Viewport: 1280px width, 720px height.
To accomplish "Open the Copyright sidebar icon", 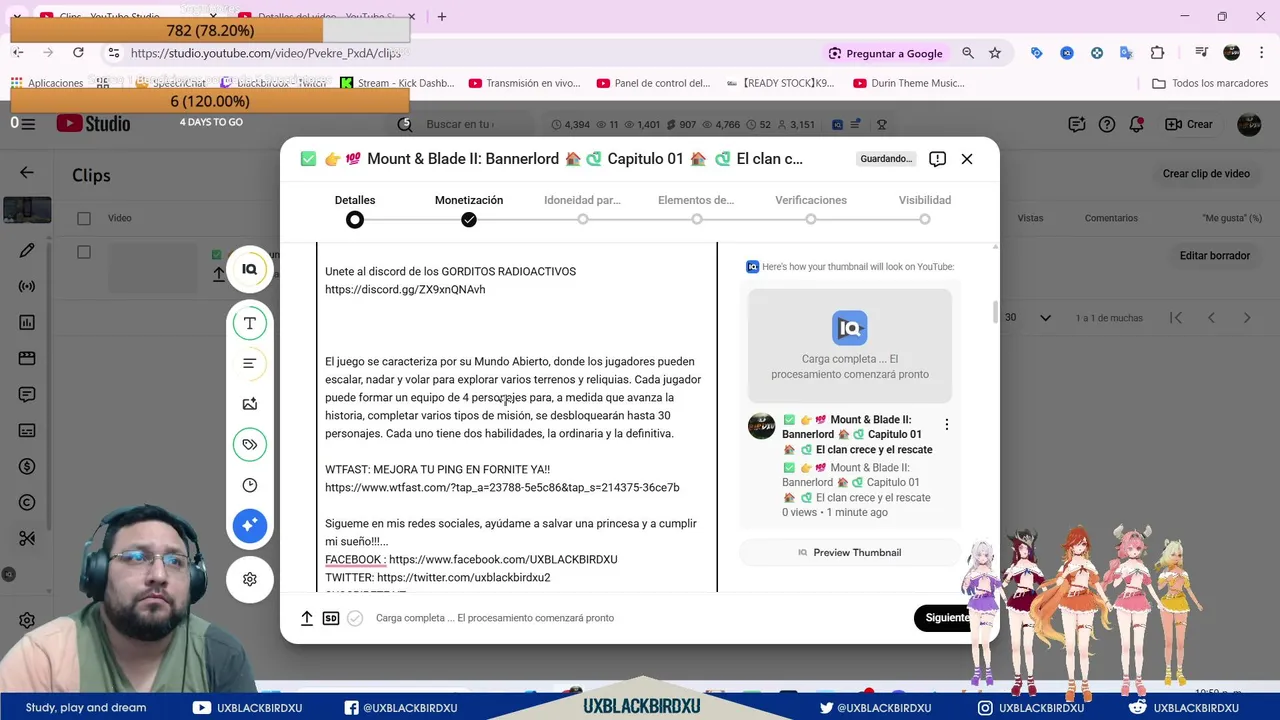I will pyautogui.click(x=27, y=502).
